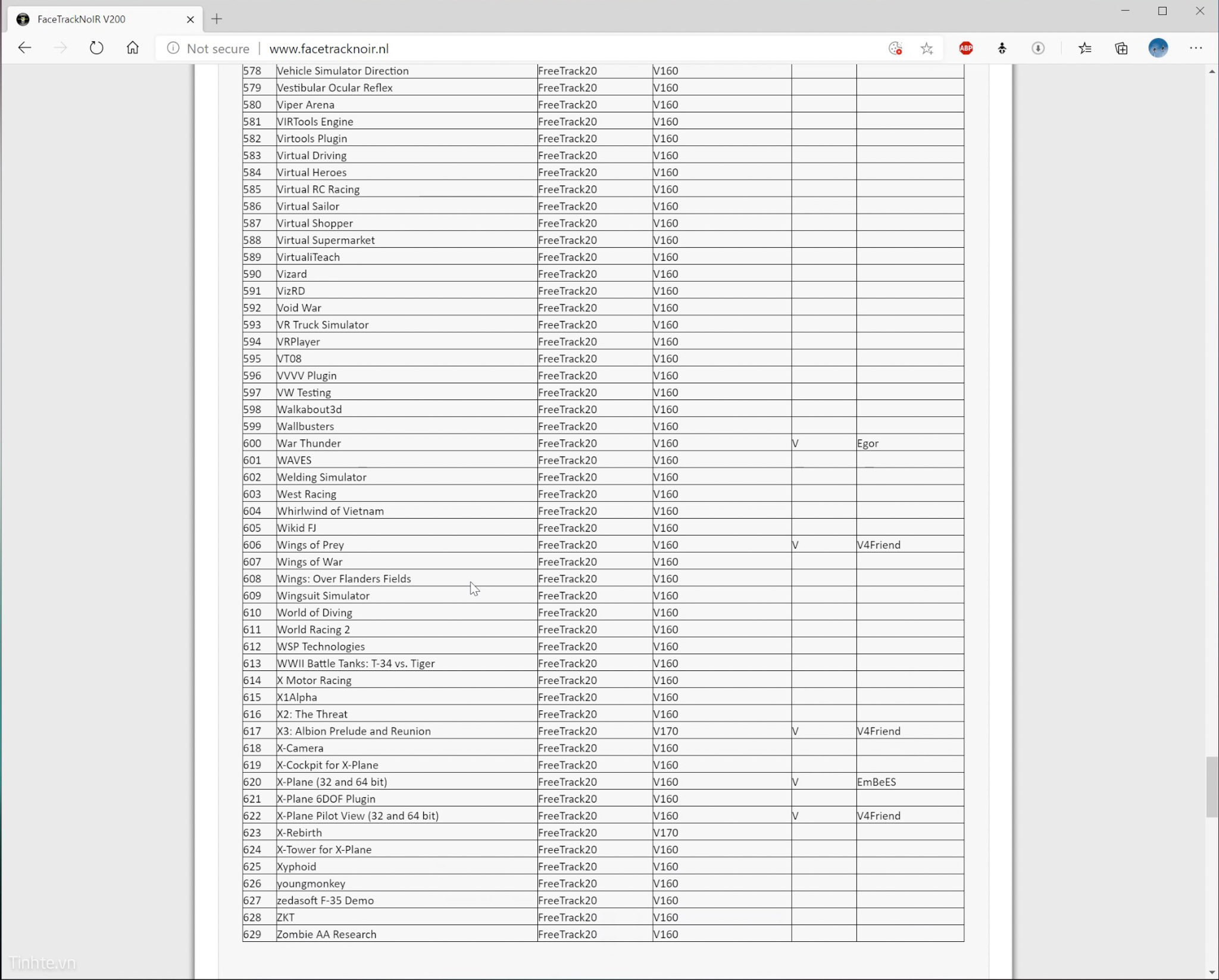Click X-Cockpit for X-Plane entry
Screen dimensions: 1219x980
point(327,766)
